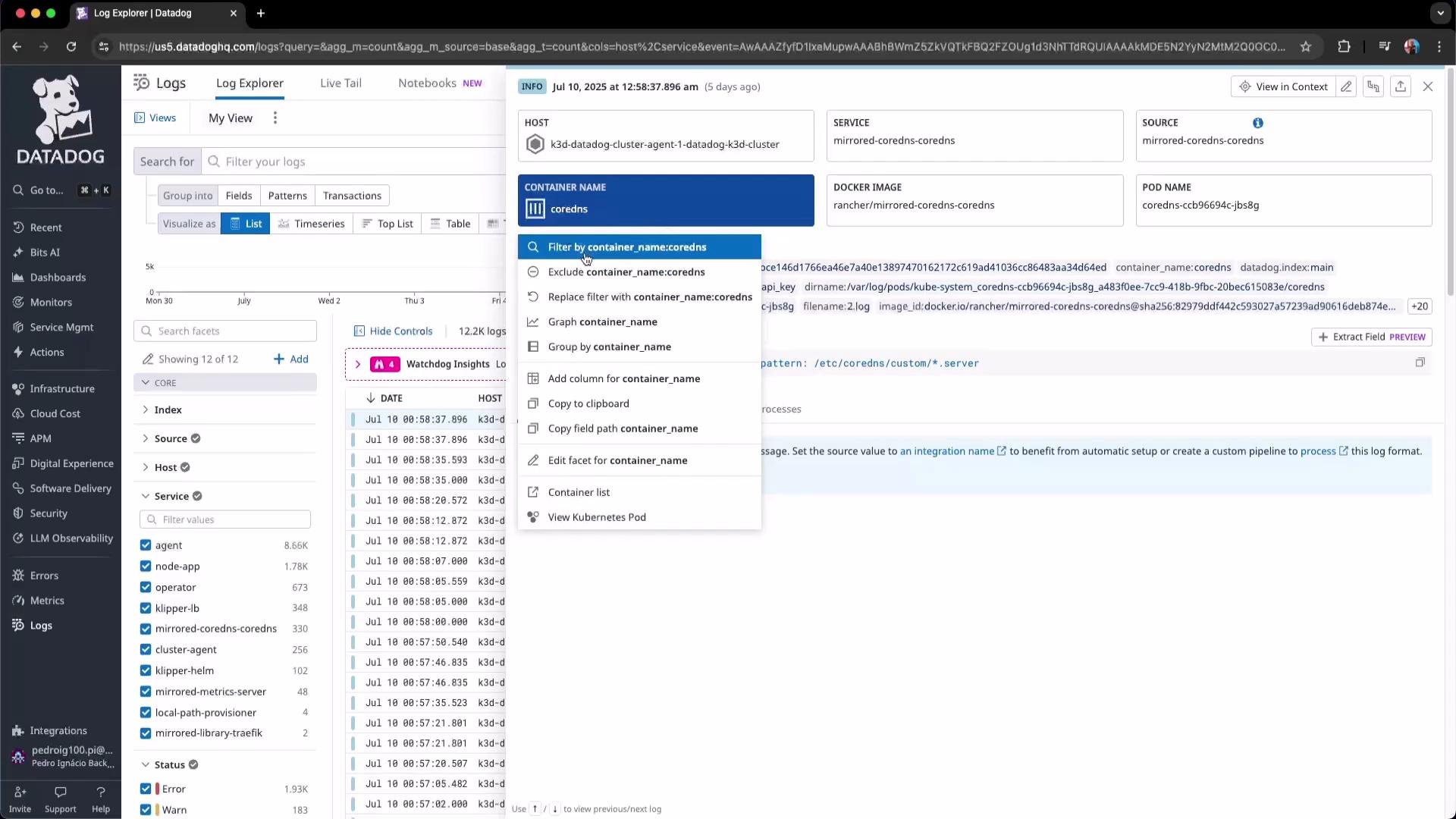Screen dimensions: 1456x819
Task: Open the Help icon
Action: pos(100,799)
